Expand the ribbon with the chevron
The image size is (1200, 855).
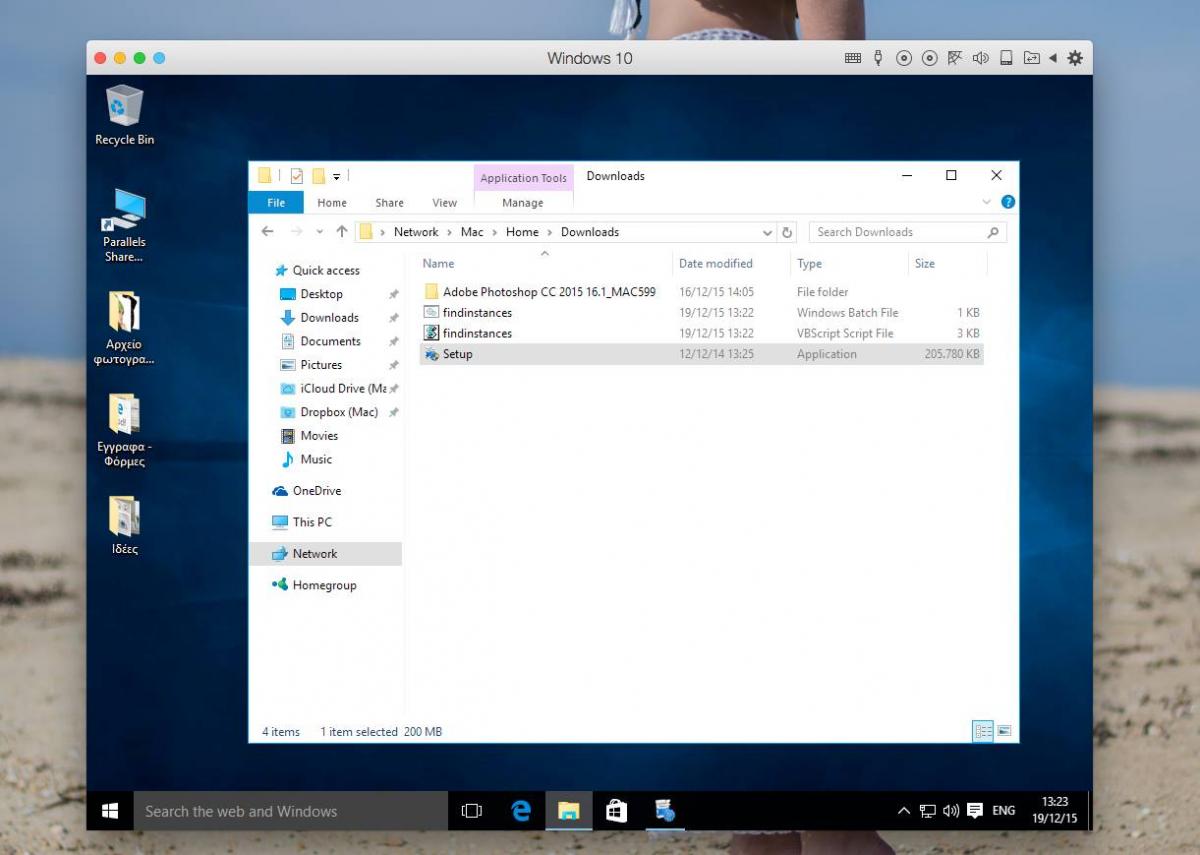click(987, 202)
